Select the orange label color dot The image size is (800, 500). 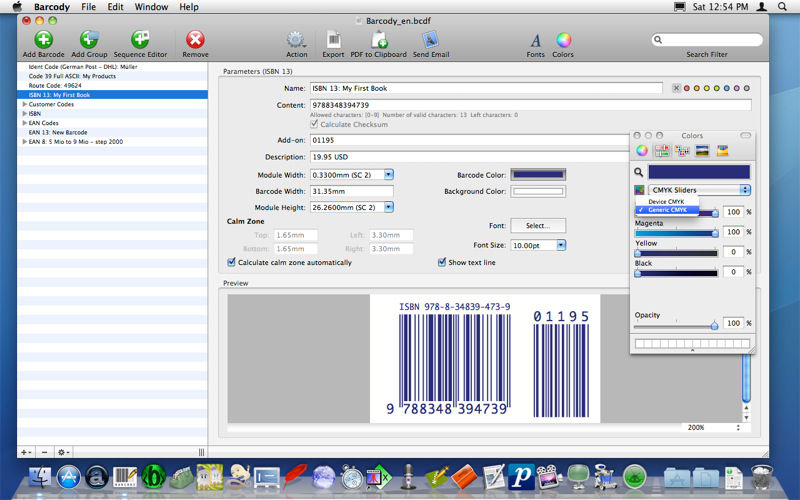(x=696, y=88)
